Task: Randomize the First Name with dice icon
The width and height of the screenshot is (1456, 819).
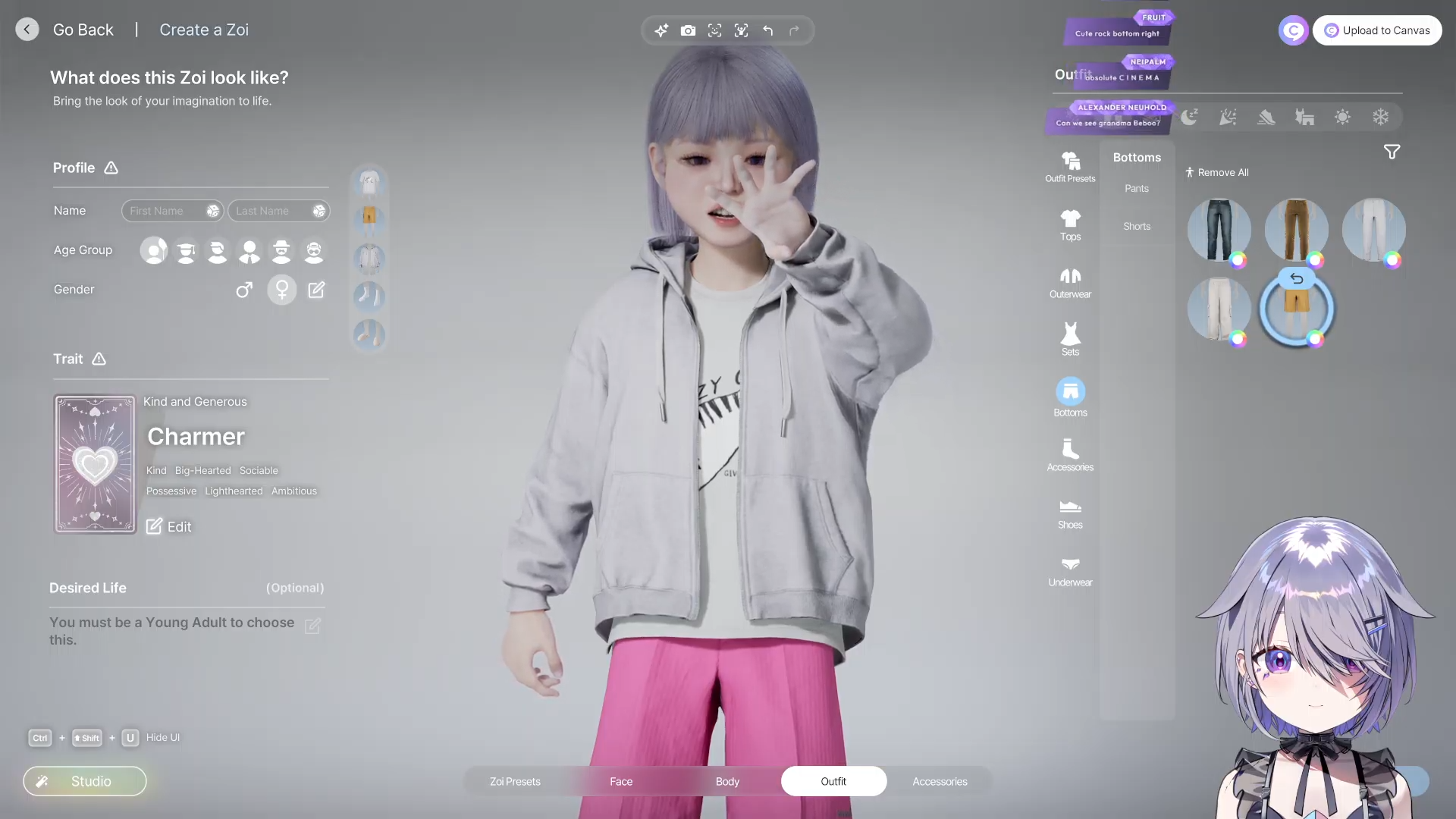Action: point(213,211)
